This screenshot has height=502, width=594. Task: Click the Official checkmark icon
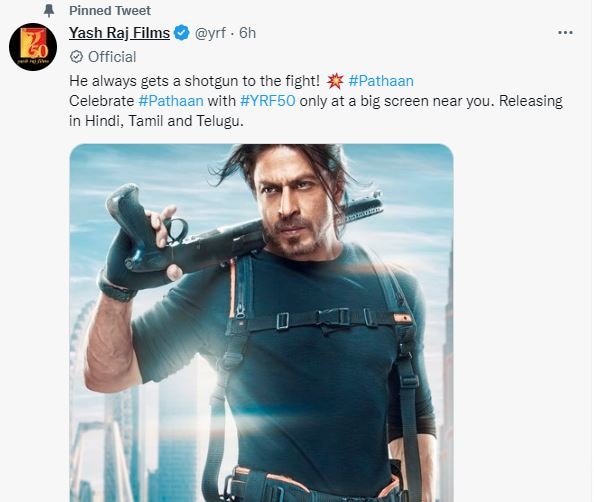point(77,57)
